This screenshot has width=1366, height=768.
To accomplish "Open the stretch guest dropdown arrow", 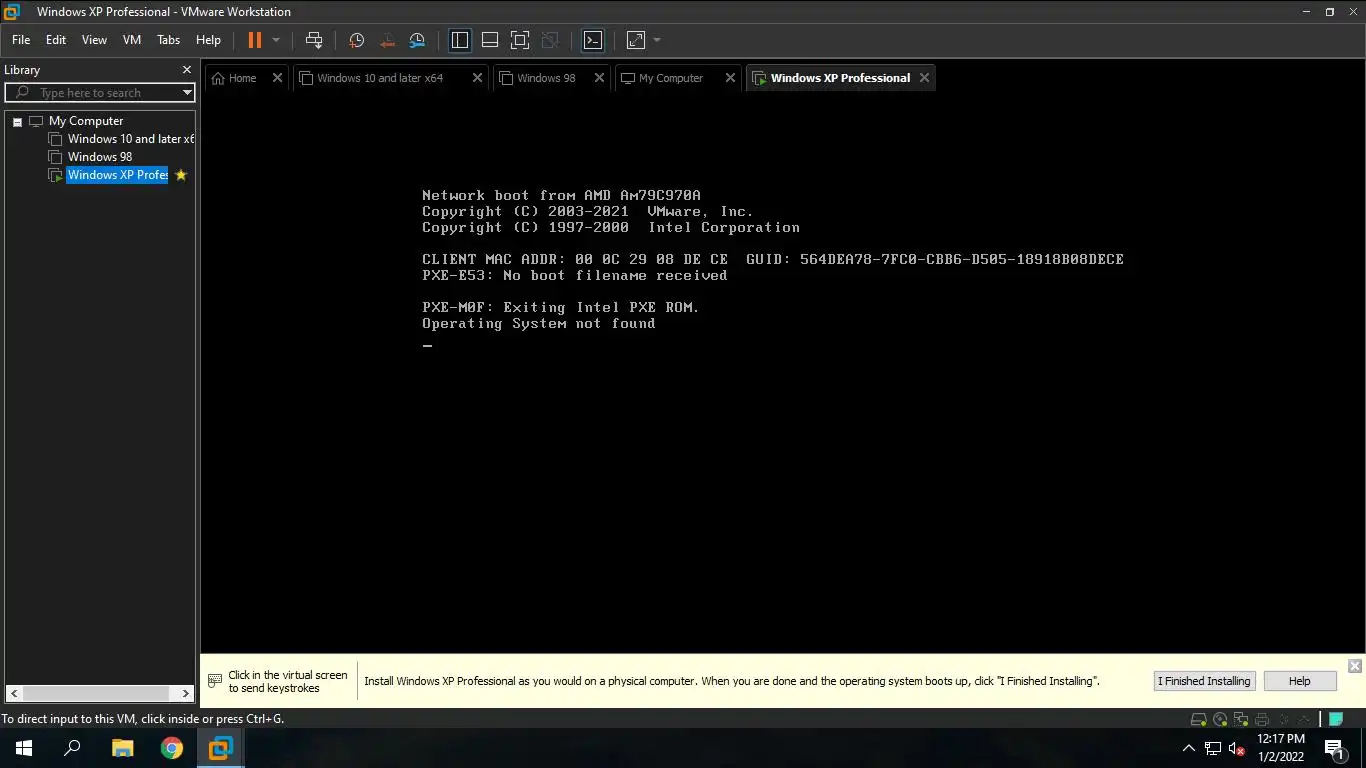I will click(657, 40).
